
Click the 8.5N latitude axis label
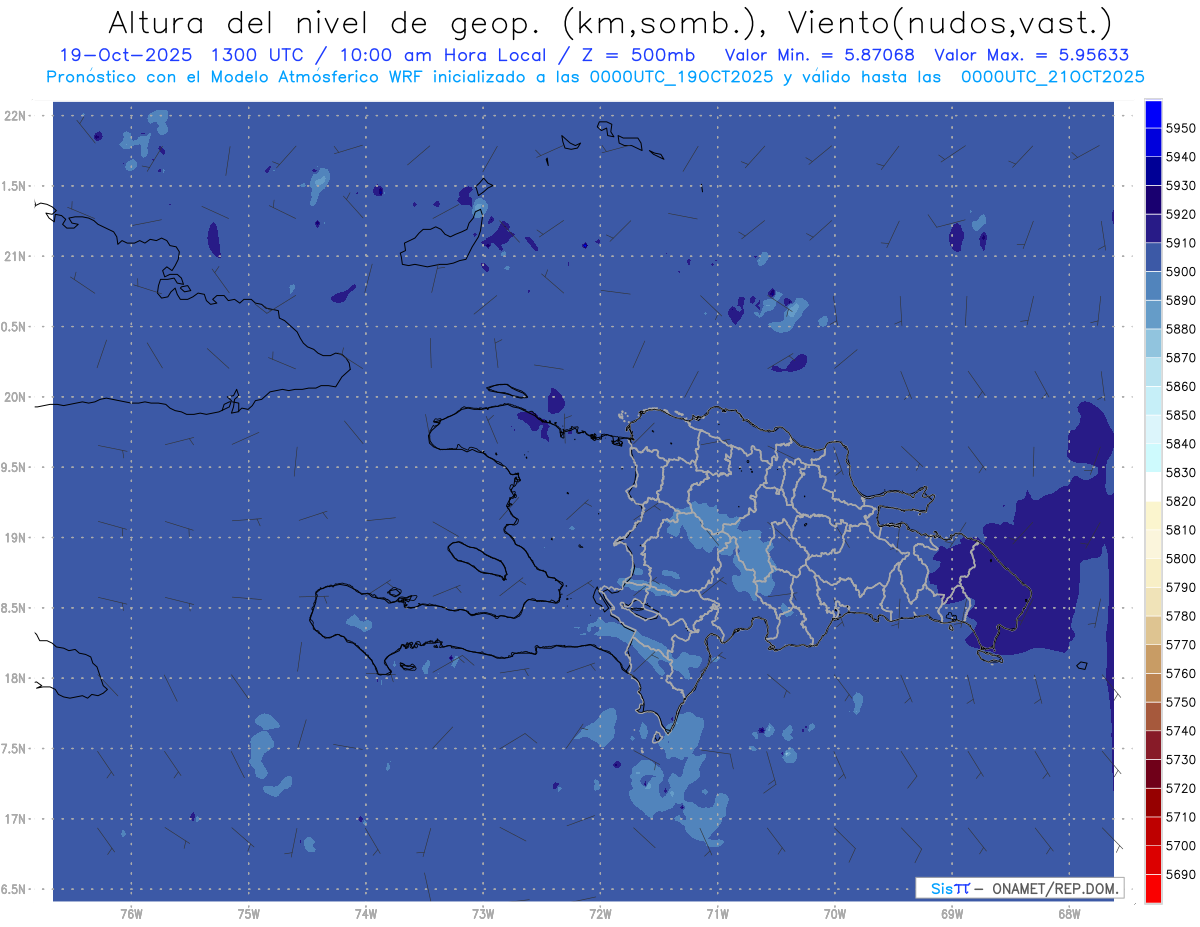pos(15,609)
